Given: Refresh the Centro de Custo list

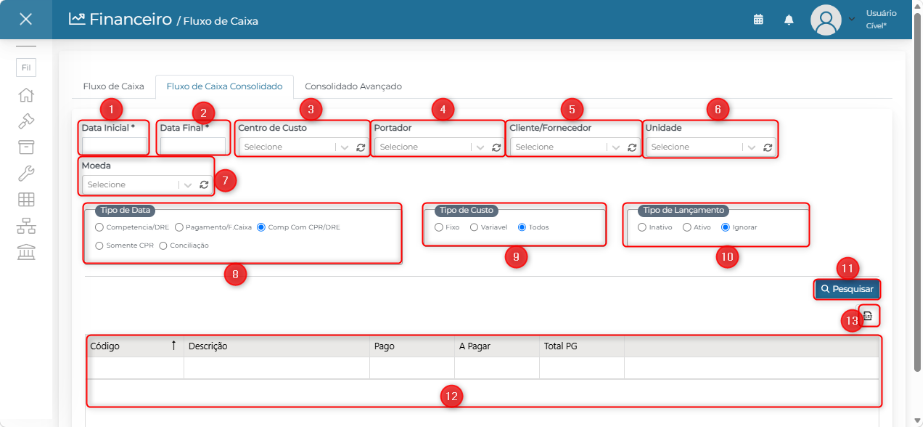Looking at the screenshot, I should pos(361,147).
